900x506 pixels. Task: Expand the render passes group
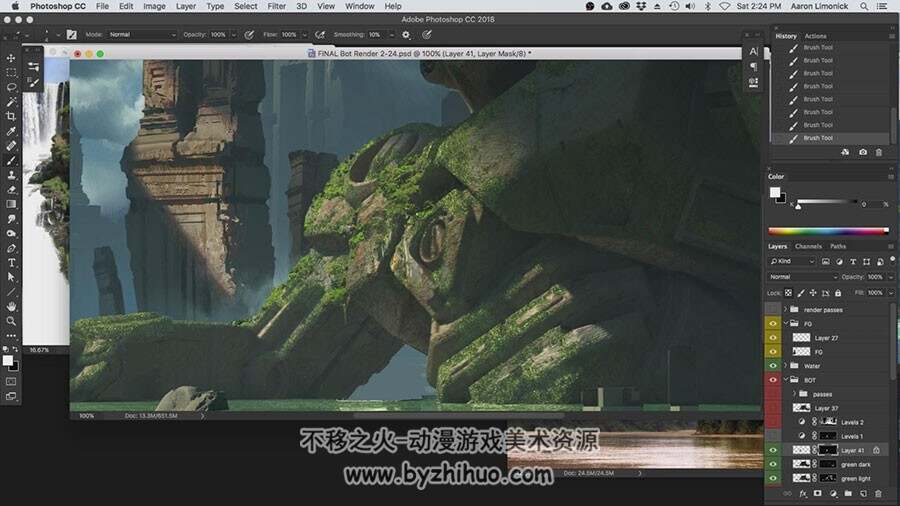click(786, 310)
